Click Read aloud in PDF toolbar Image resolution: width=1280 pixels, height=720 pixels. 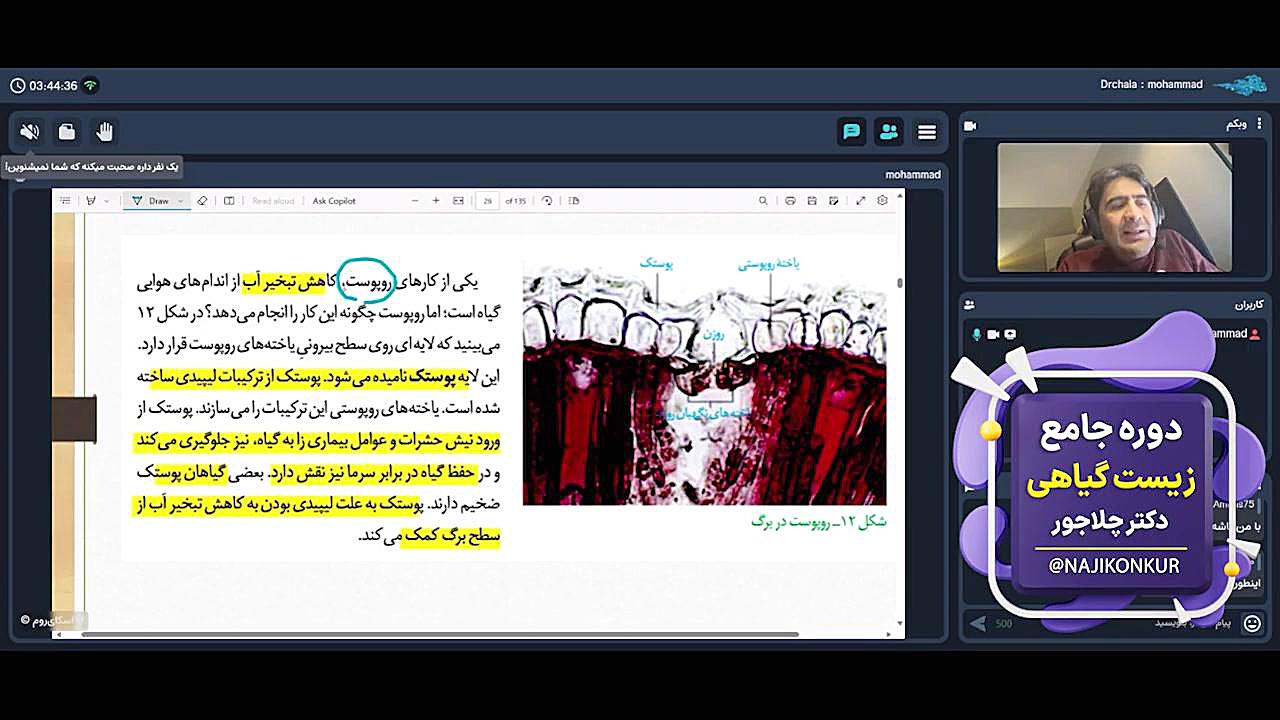pos(273,201)
